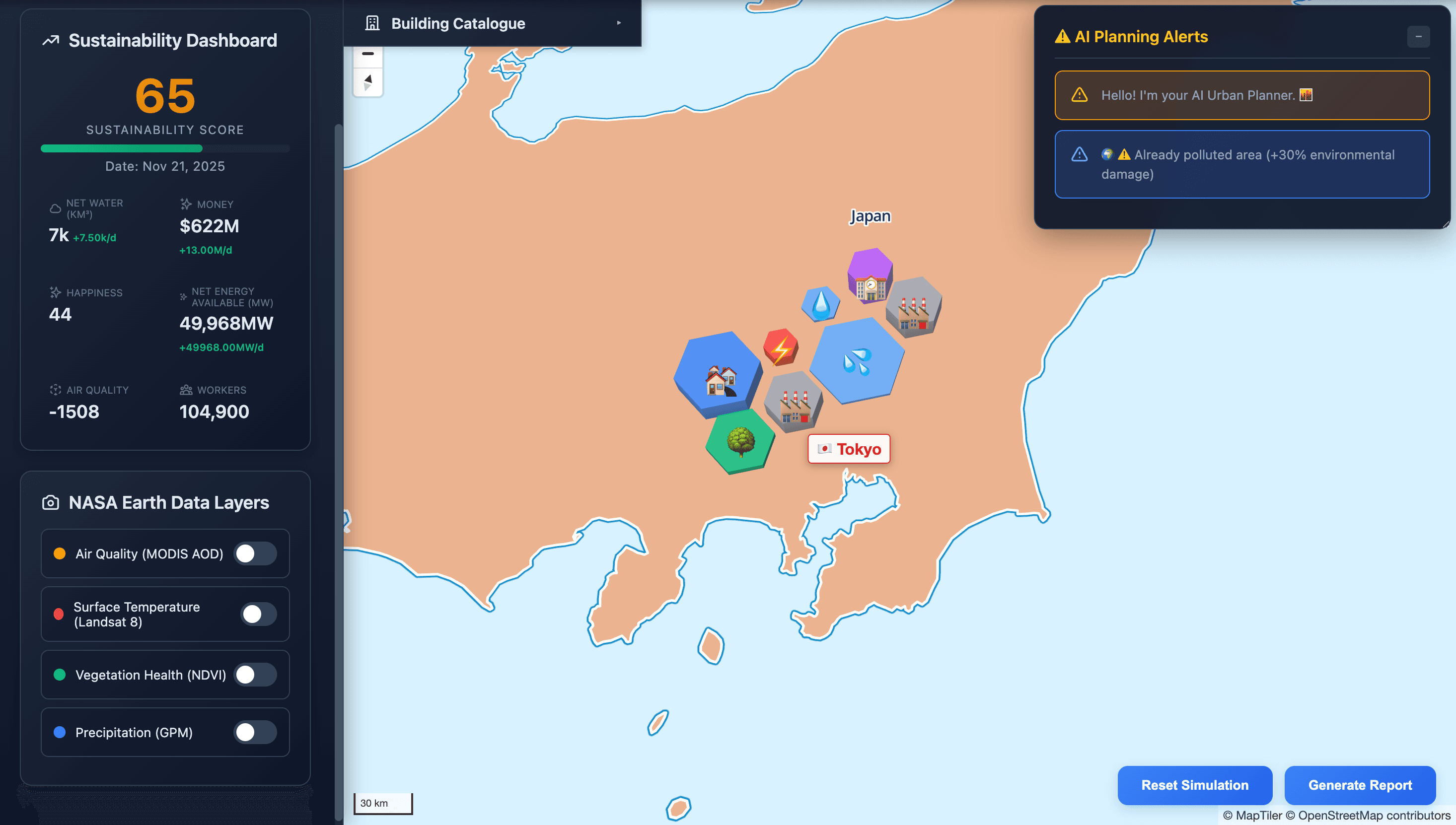Click the Reset Simulation button
The width and height of the screenshot is (1456, 825).
pyautogui.click(x=1194, y=785)
